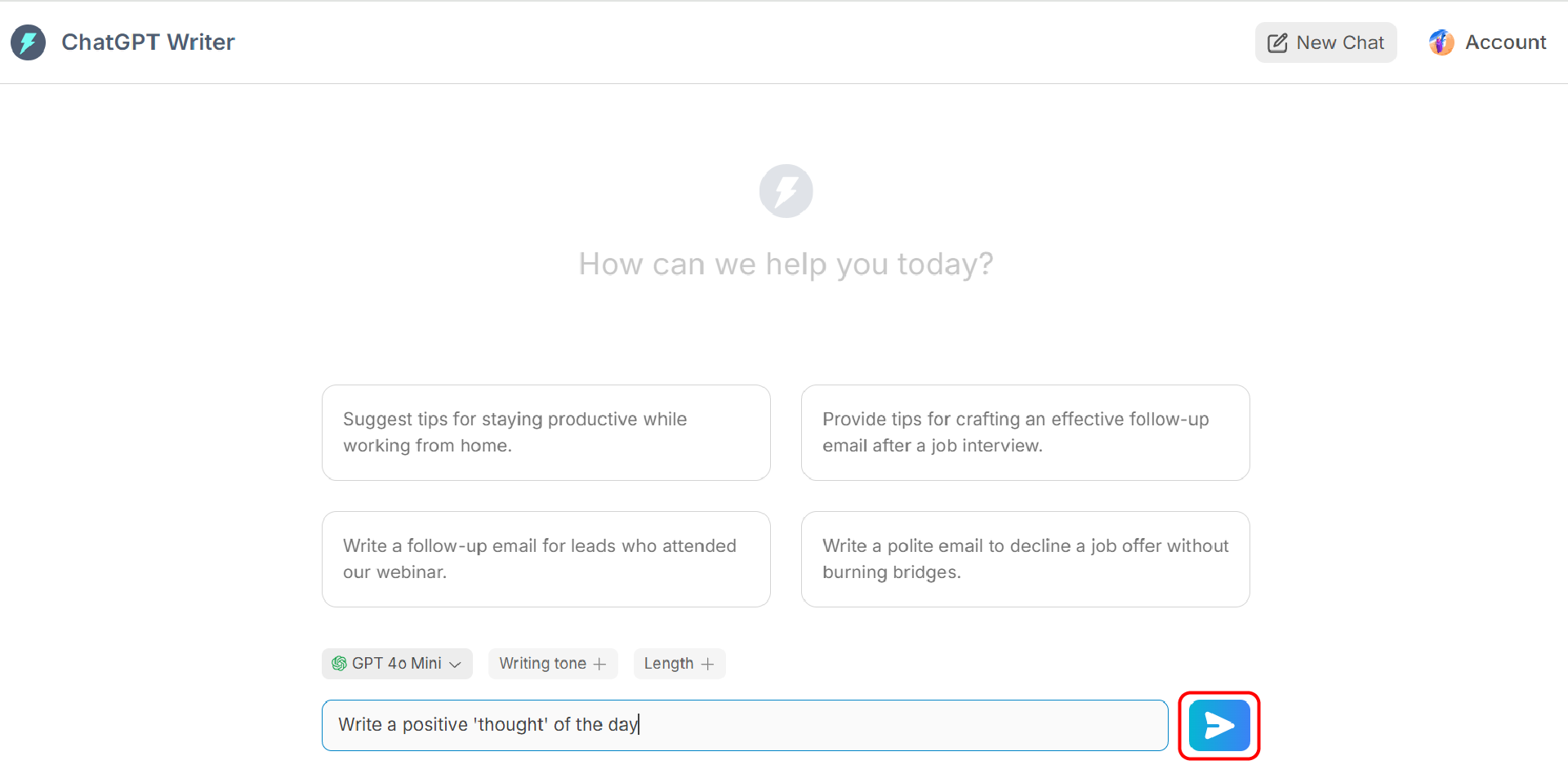Click the chevron beside GPT 4o Mini
The width and height of the screenshot is (1568, 765).
pos(456,665)
